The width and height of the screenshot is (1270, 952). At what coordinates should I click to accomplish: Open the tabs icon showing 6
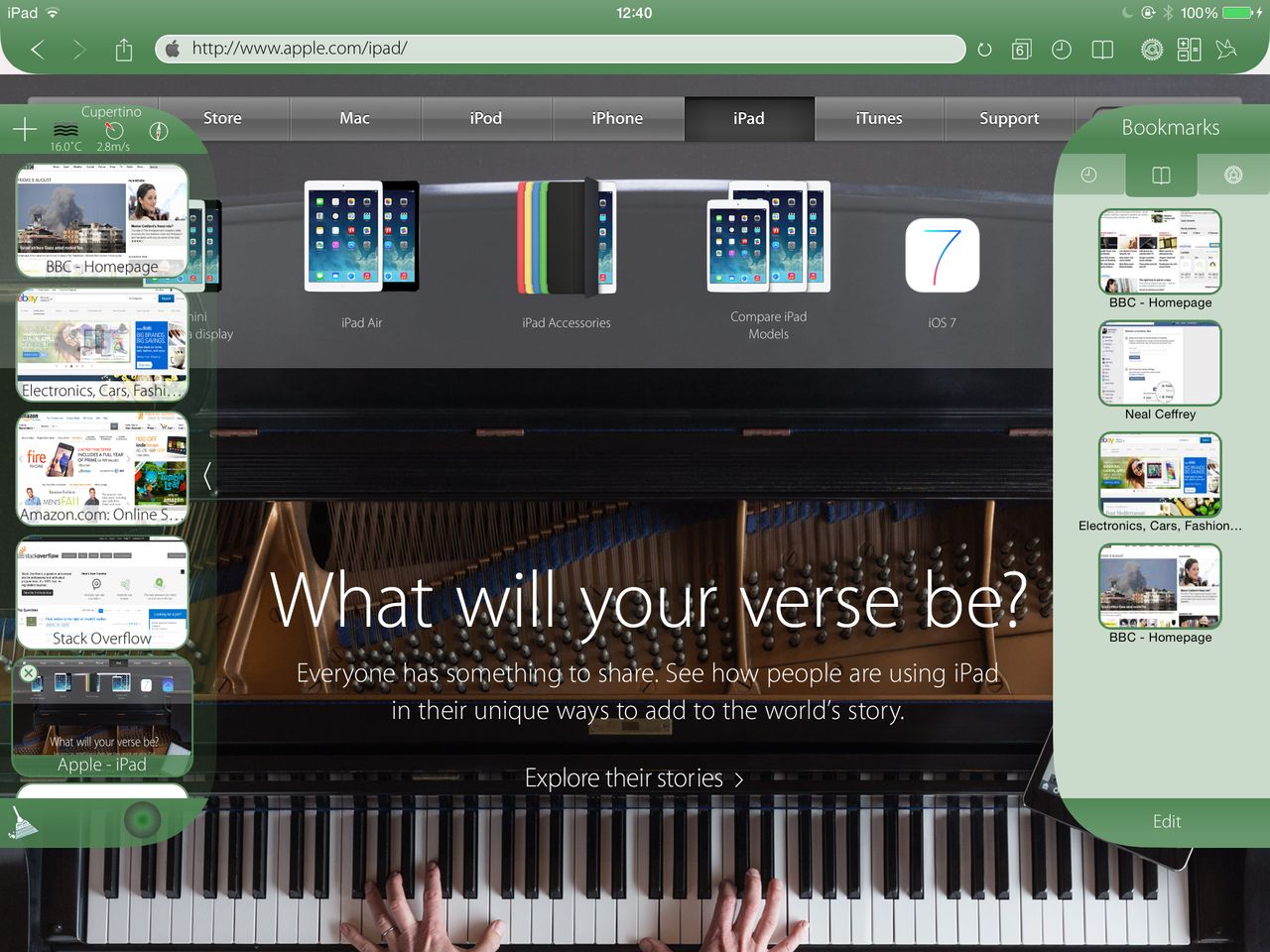pyautogui.click(x=1021, y=50)
